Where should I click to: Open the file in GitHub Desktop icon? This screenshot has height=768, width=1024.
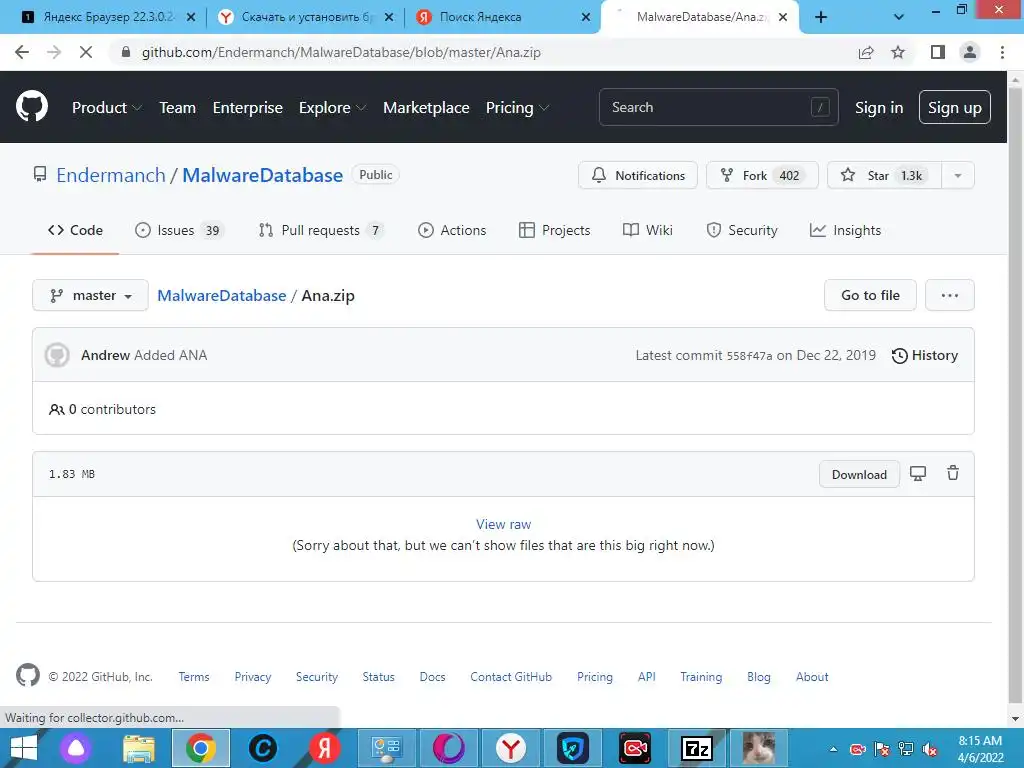(918, 473)
